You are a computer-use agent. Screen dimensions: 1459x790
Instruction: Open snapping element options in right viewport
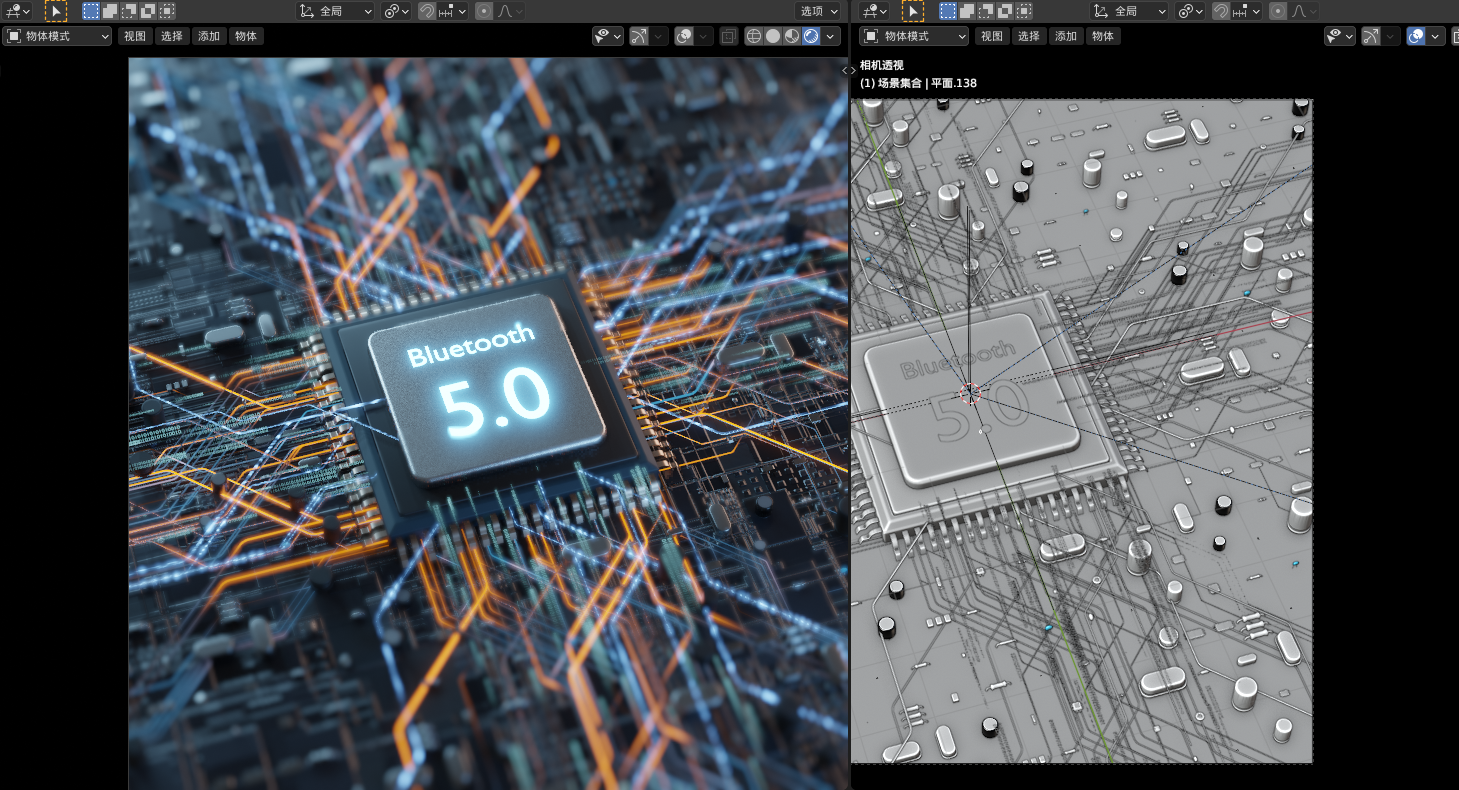pyautogui.click(x=1247, y=11)
